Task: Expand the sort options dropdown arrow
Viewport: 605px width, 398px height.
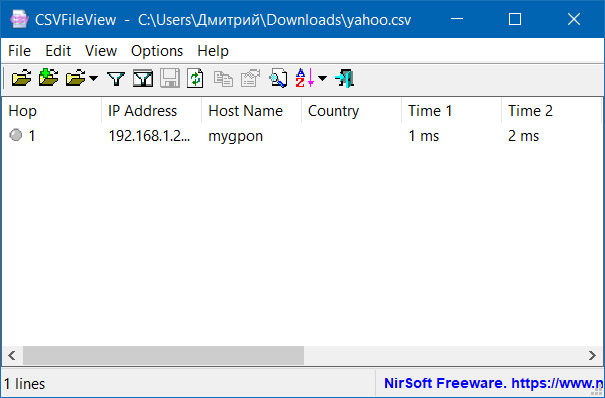Action: click(322, 78)
